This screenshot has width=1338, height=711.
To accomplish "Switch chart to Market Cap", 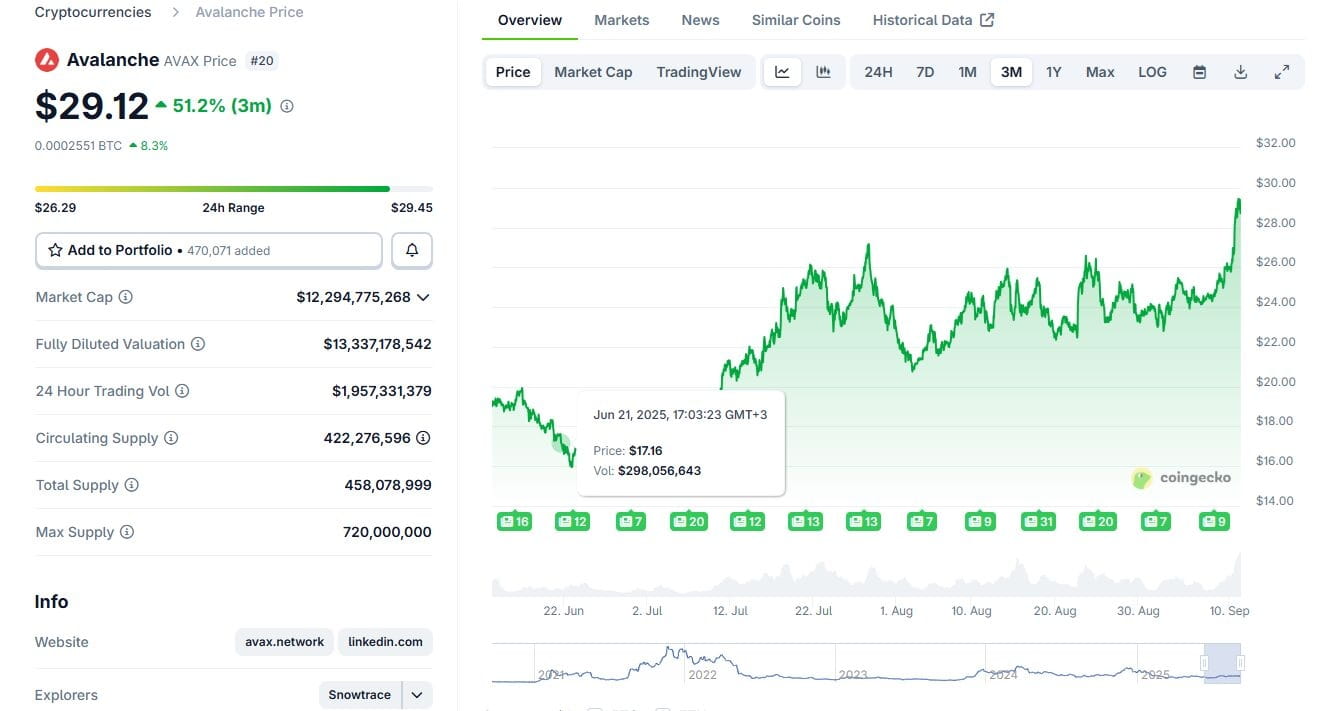I will click(x=593, y=72).
